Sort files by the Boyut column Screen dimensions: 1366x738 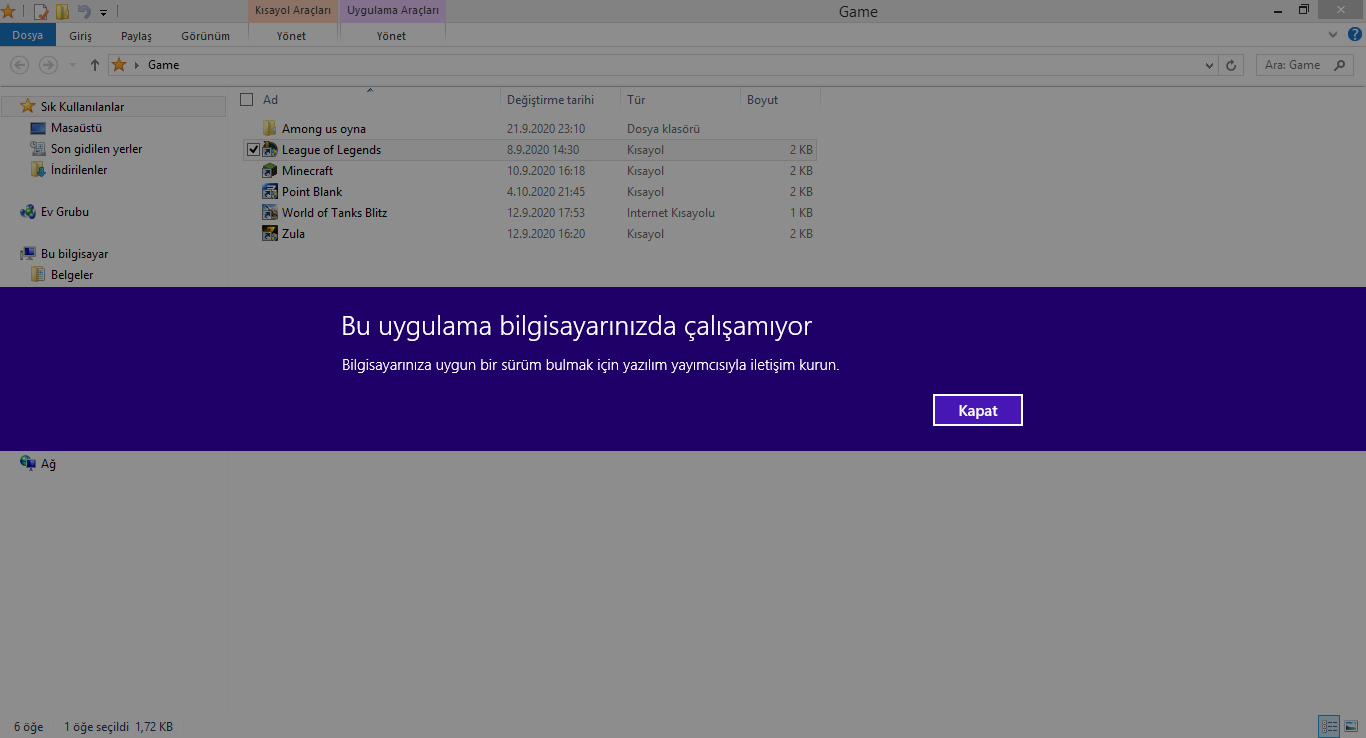[780, 100]
